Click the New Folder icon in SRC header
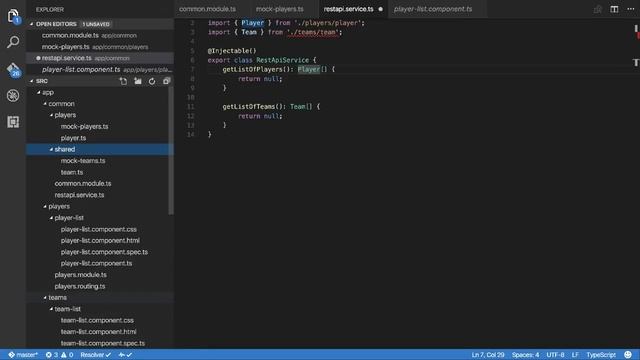 tap(138, 81)
